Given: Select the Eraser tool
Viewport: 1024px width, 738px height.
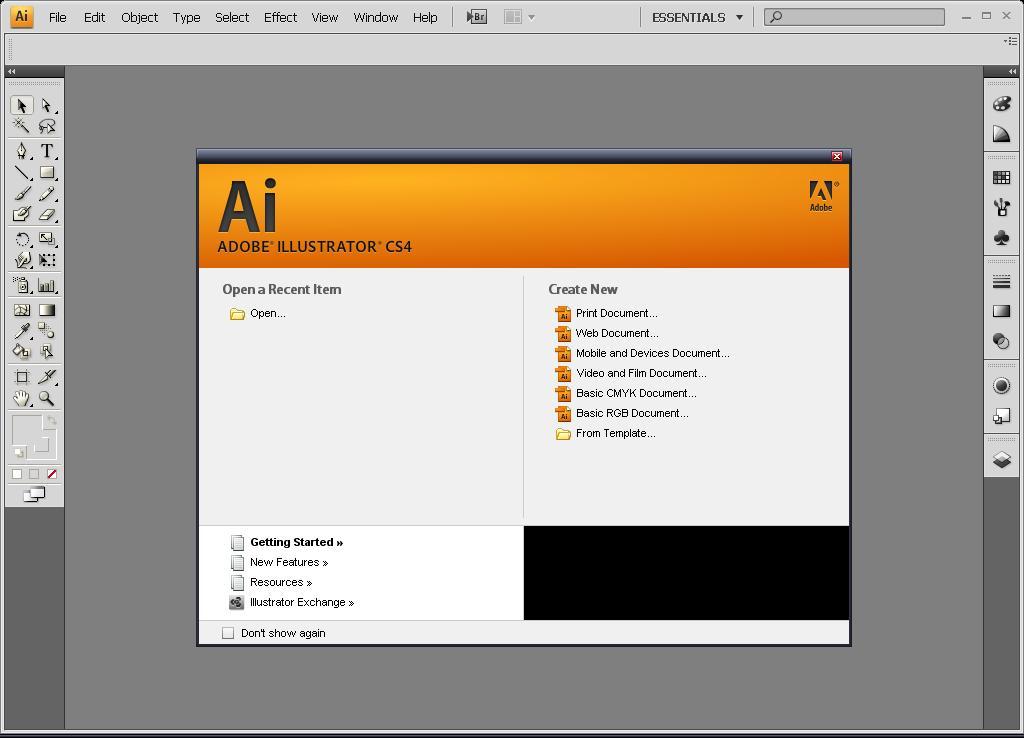Looking at the screenshot, I should 46,214.
